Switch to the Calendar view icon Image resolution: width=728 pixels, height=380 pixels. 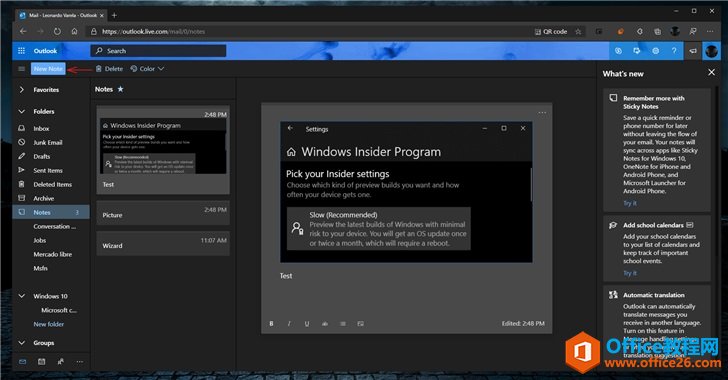[x=41, y=361]
